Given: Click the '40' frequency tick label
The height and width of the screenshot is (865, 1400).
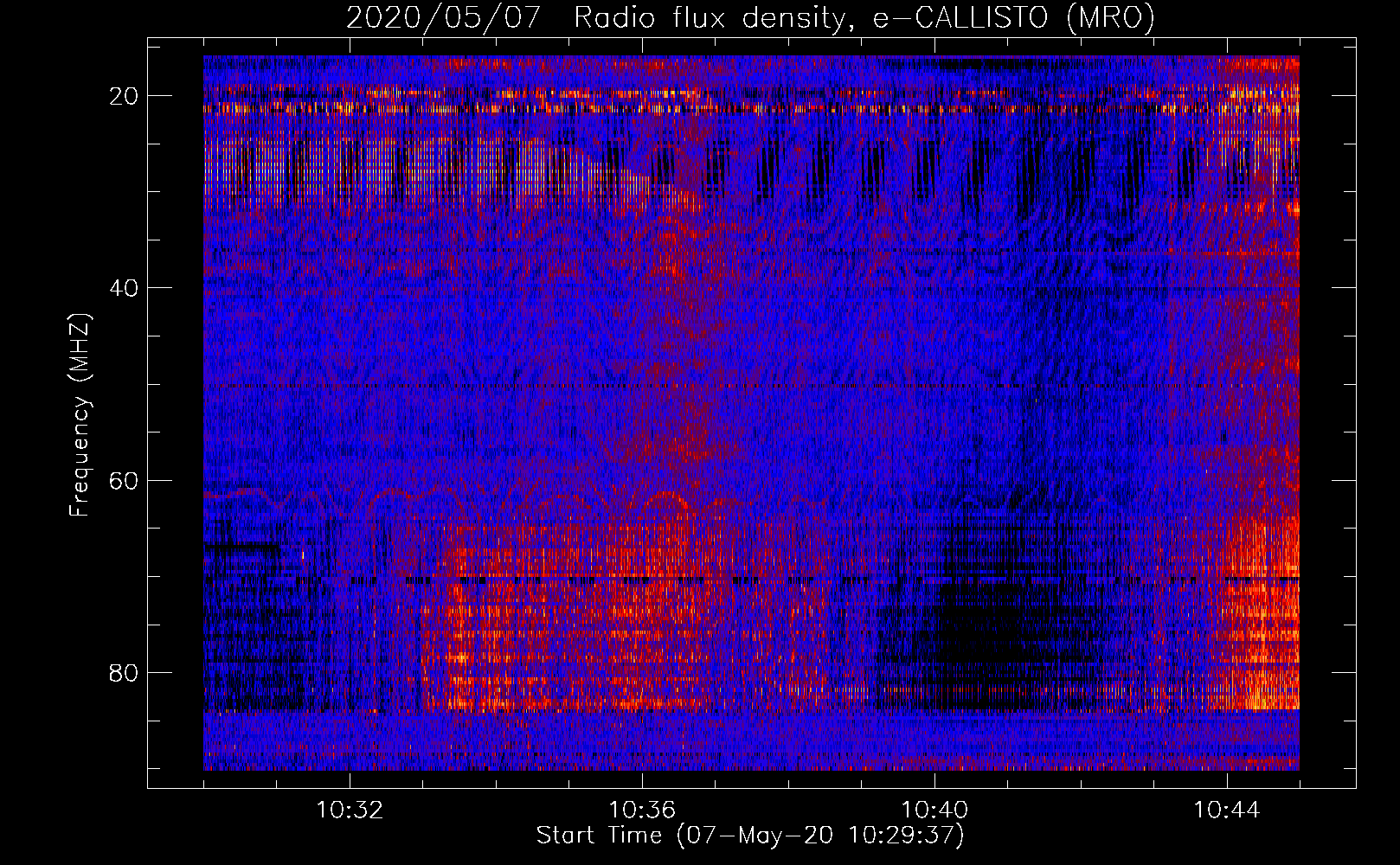Looking at the screenshot, I should 125,288.
